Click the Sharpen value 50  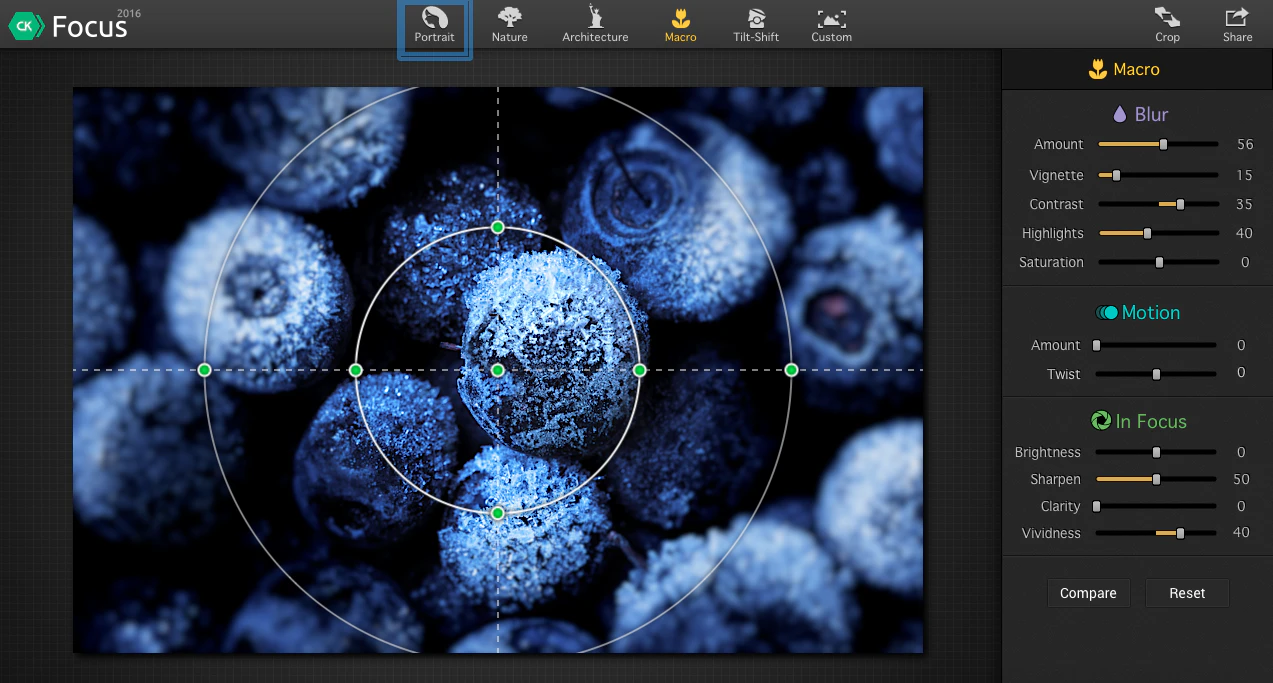coord(1241,479)
